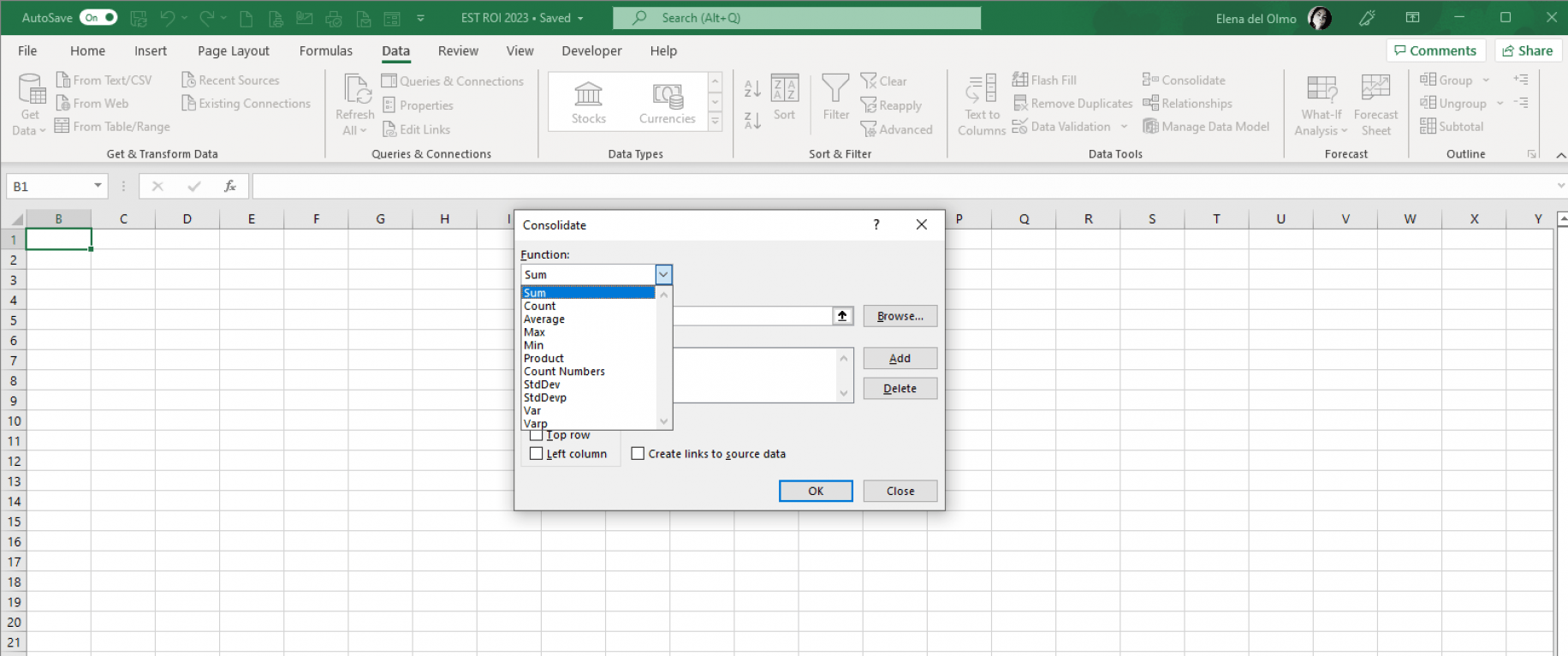Select column D header
This screenshot has height=656, width=1568.
[187, 219]
